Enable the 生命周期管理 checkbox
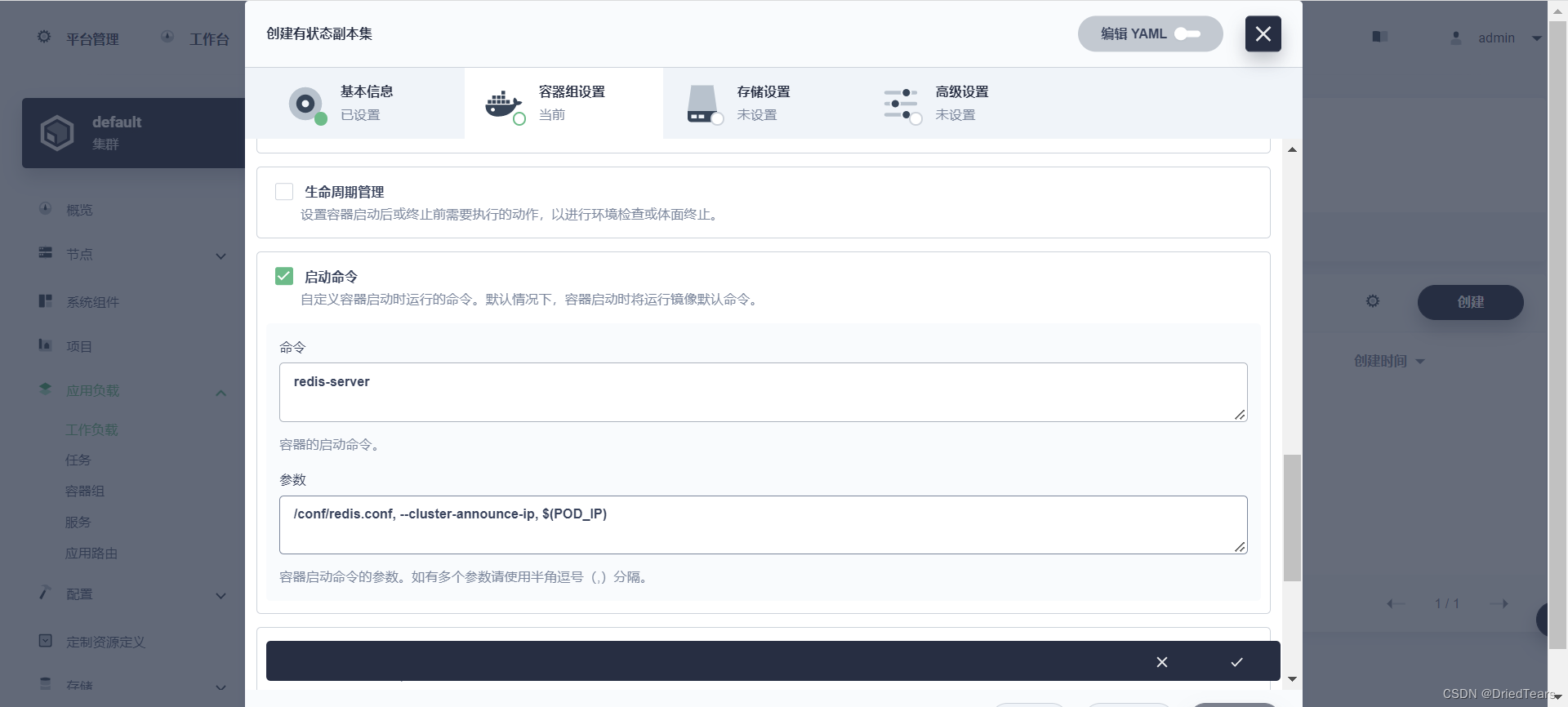The image size is (1568, 707). pos(284,192)
